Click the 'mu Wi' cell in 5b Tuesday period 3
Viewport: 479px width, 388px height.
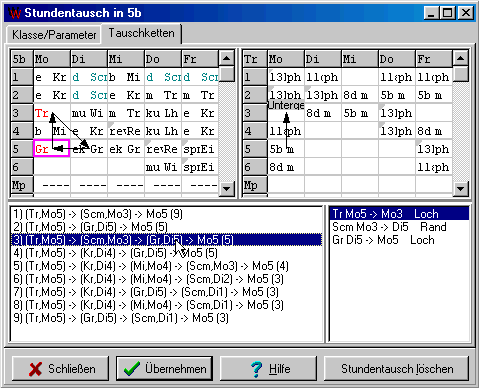point(89,113)
